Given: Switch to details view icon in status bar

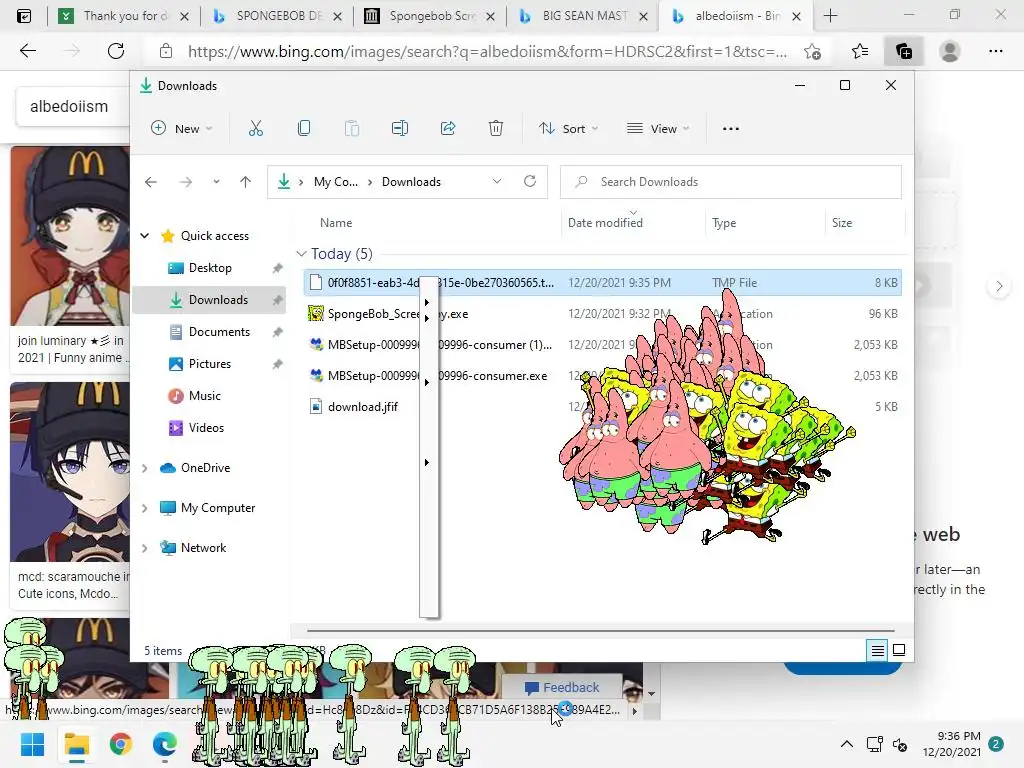Looking at the screenshot, I should 878,650.
